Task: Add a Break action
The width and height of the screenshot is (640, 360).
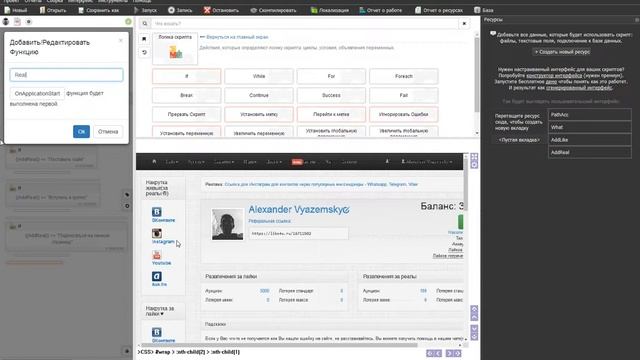Action: pyautogui.click(x=187, y=95)
